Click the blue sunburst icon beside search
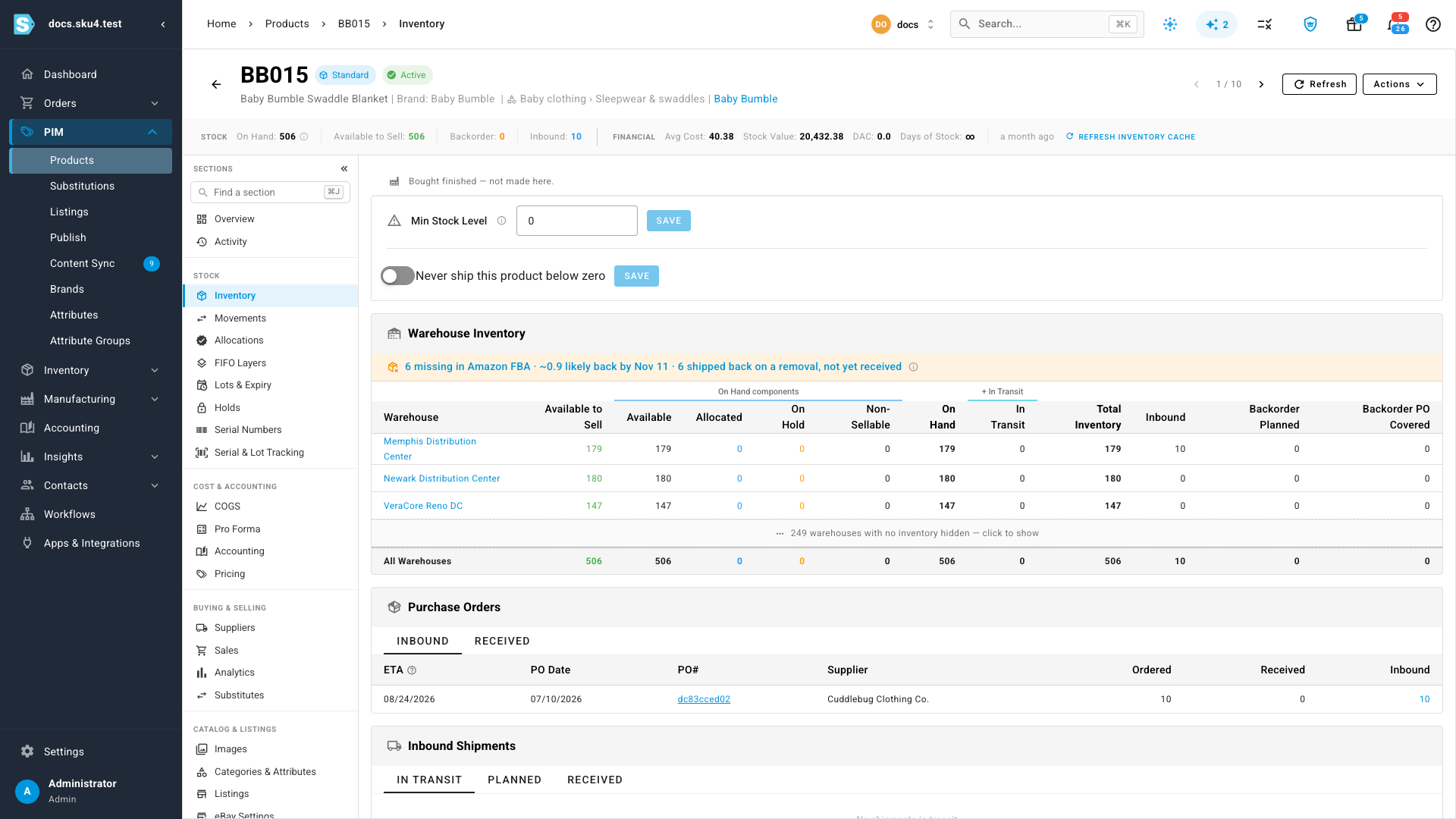 pyautogui.click(x=1170, y=24)
